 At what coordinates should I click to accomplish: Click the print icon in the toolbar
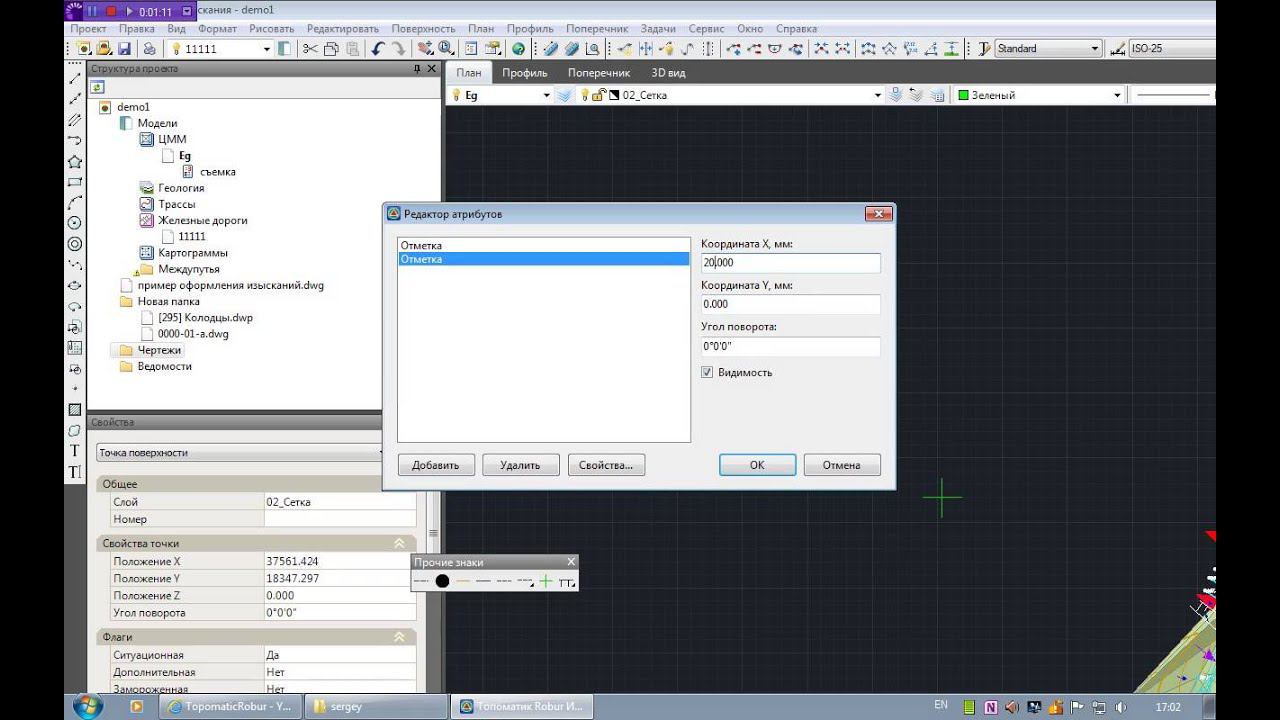tap(149, 49)
